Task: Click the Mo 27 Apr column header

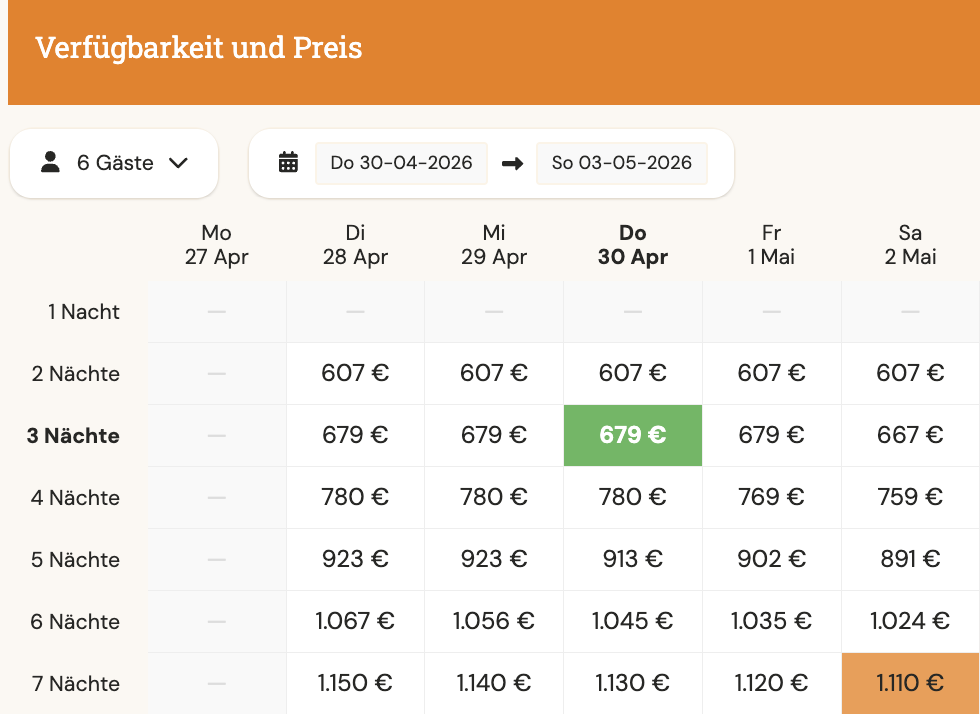Action: pyautogui.click(x=216, y=245)
